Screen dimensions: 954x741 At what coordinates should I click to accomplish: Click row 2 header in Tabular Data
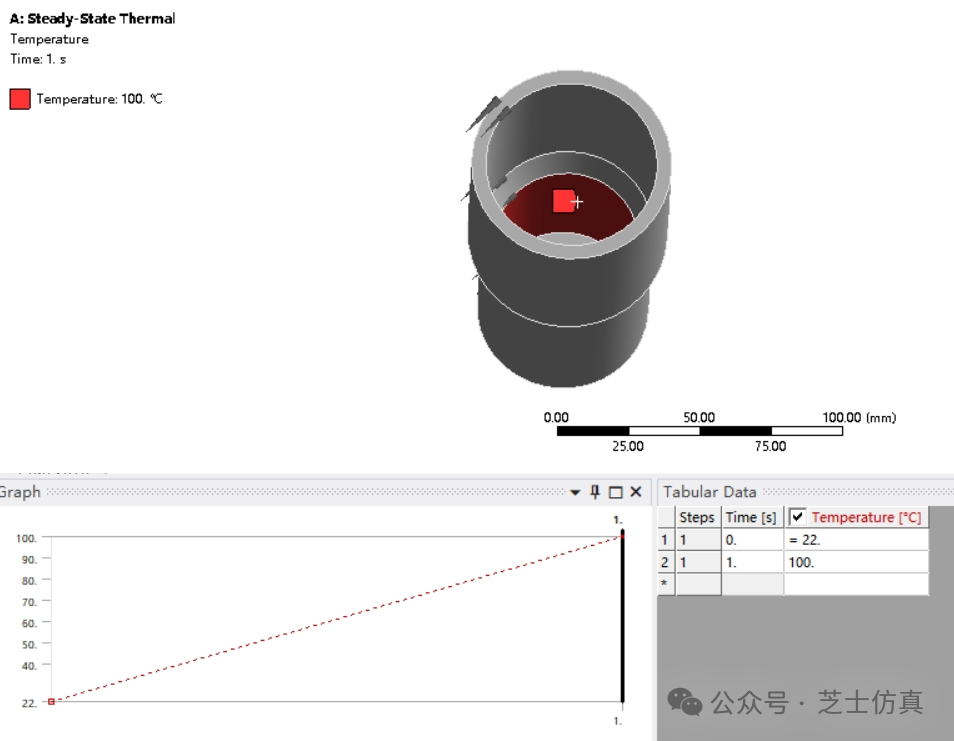(666, 562)
